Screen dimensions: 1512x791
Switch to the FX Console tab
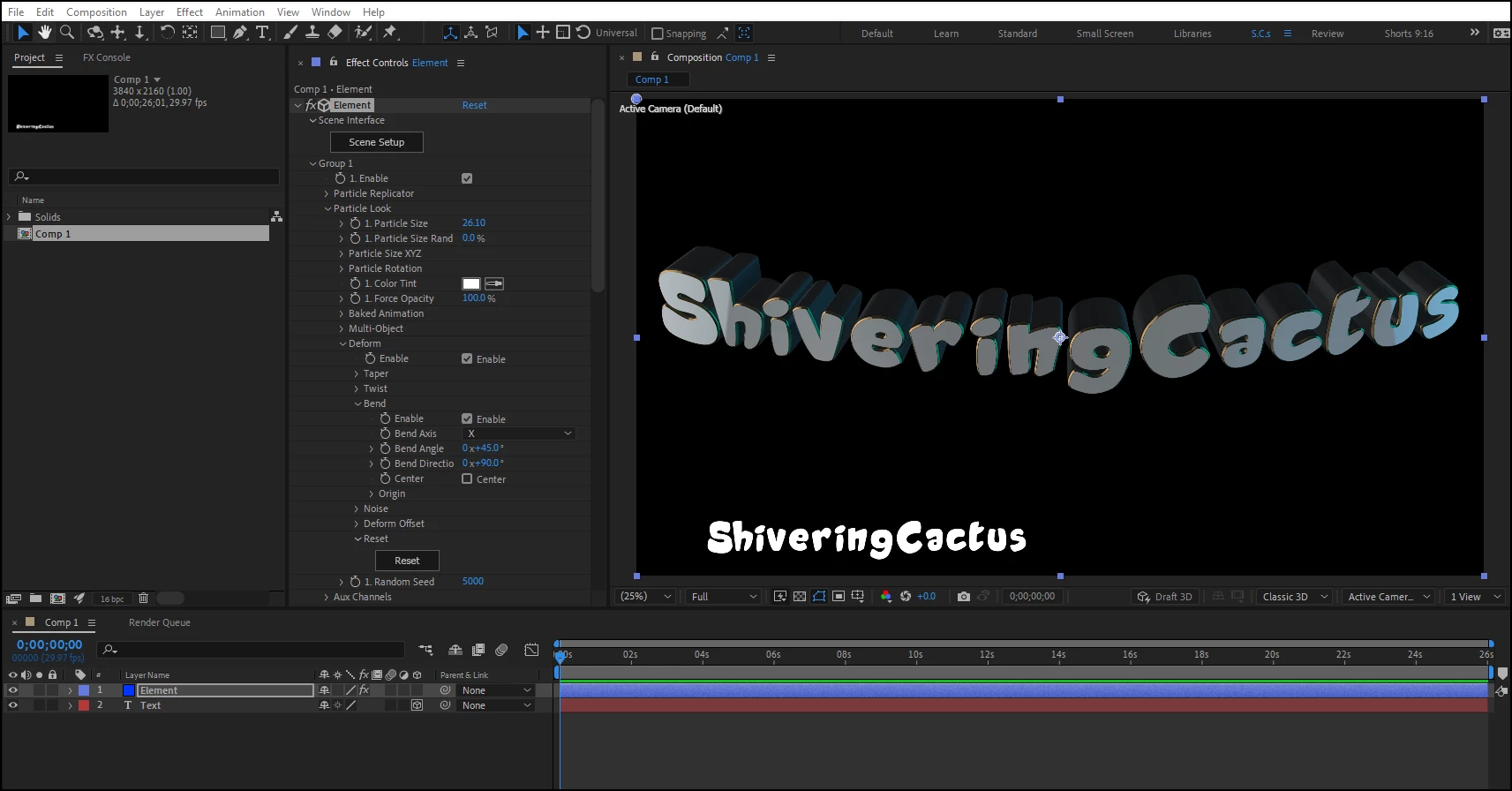coord(107,57)
